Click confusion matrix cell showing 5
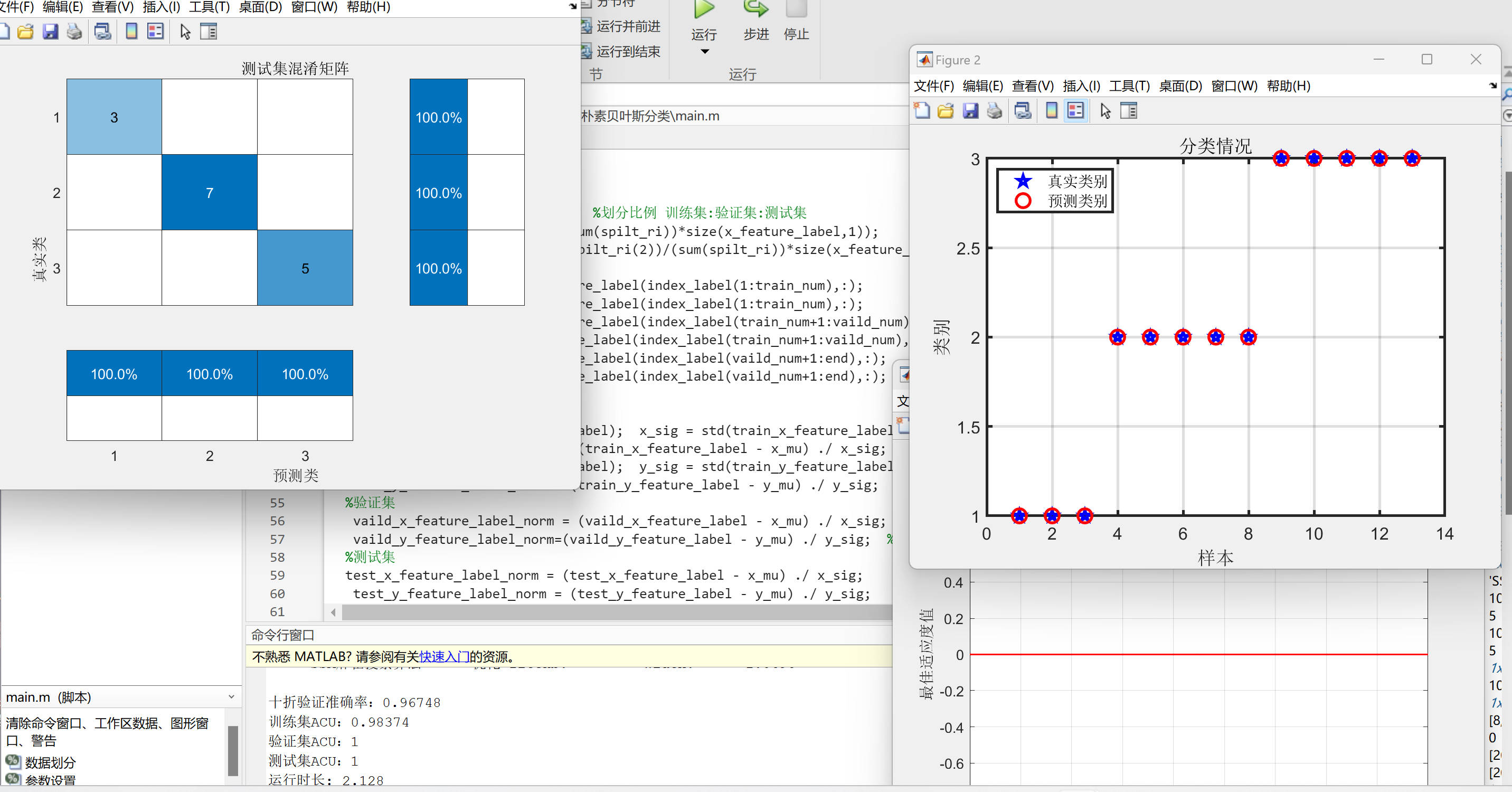This screenshot has width=1512, height=792. pyautogui.click(x=305, y=268)
